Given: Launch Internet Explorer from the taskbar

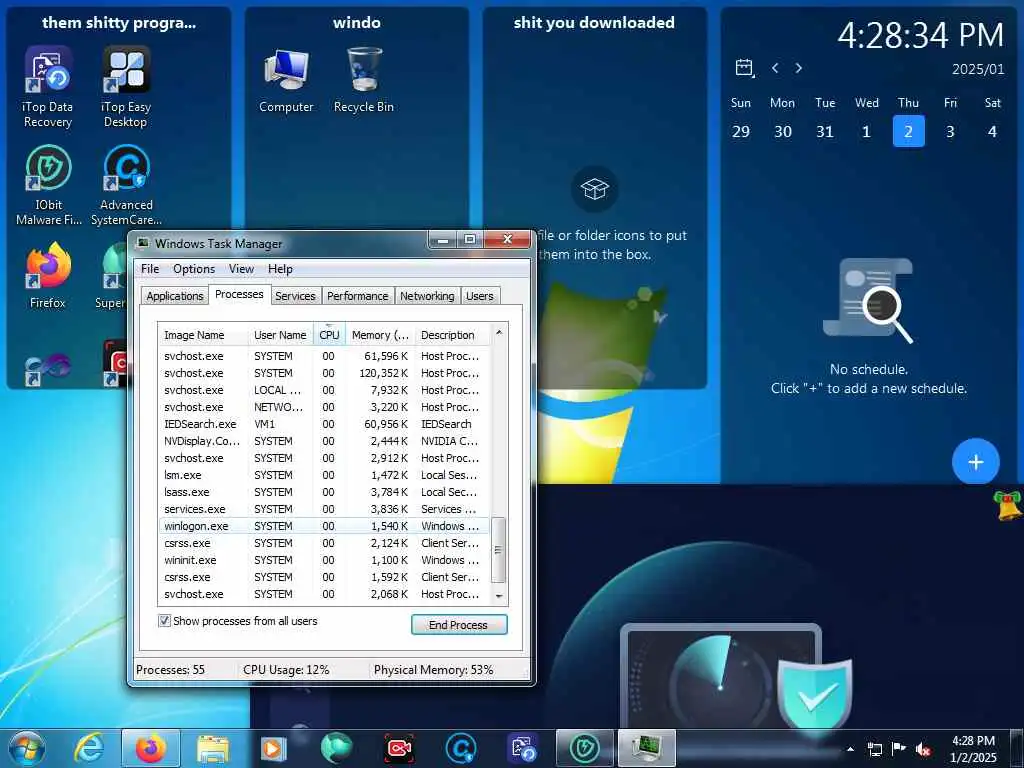Looking at the screenshot, I should click(89, 748).
